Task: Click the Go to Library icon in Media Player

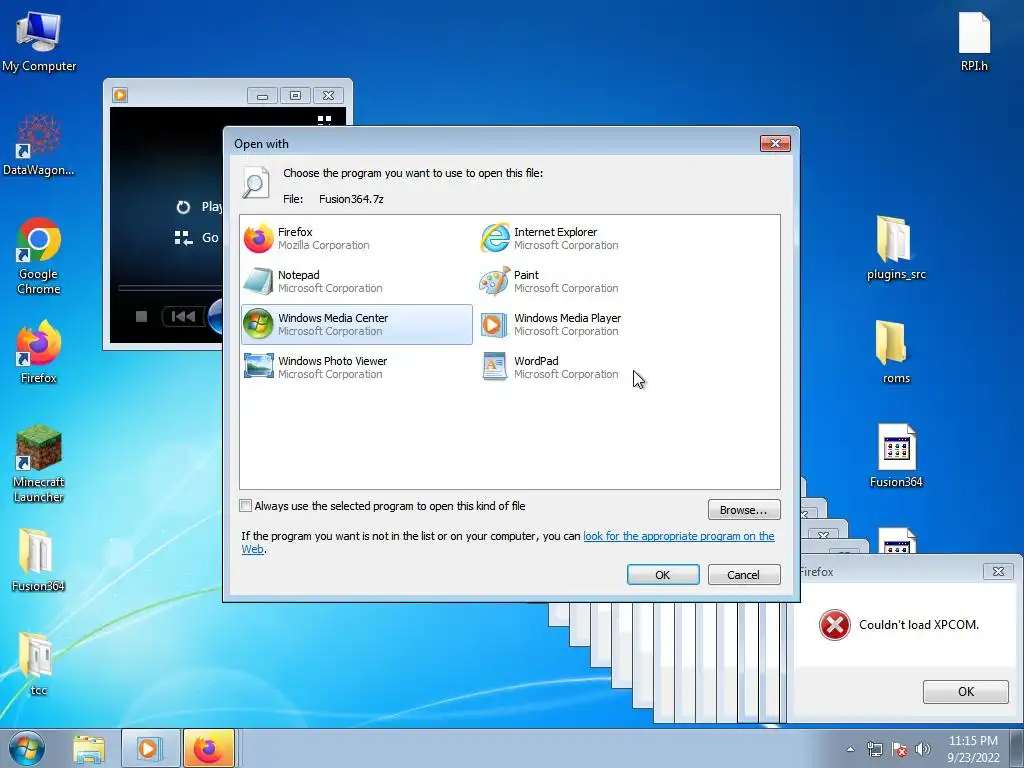Action: (x=183, y=238)
